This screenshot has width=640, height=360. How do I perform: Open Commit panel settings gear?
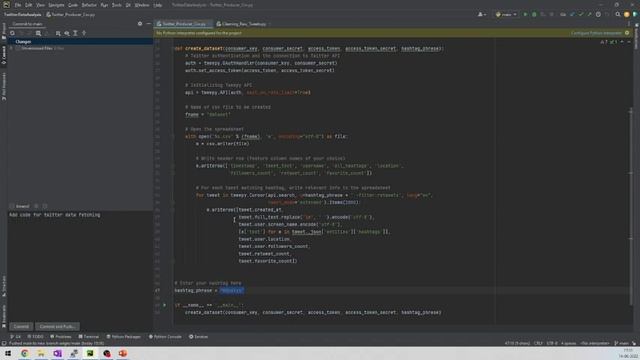(x=140, y=24)
